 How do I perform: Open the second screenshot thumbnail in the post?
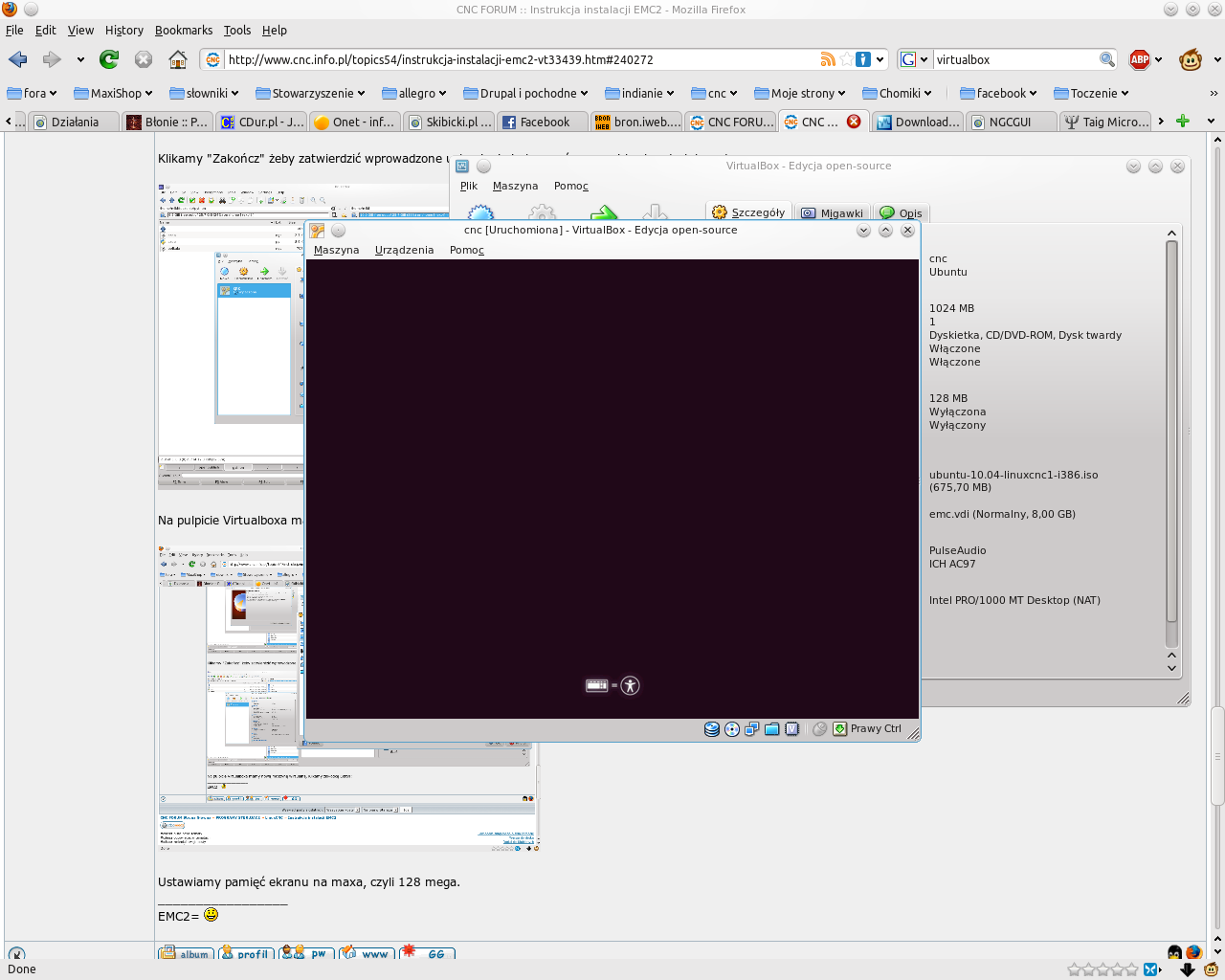348,699
